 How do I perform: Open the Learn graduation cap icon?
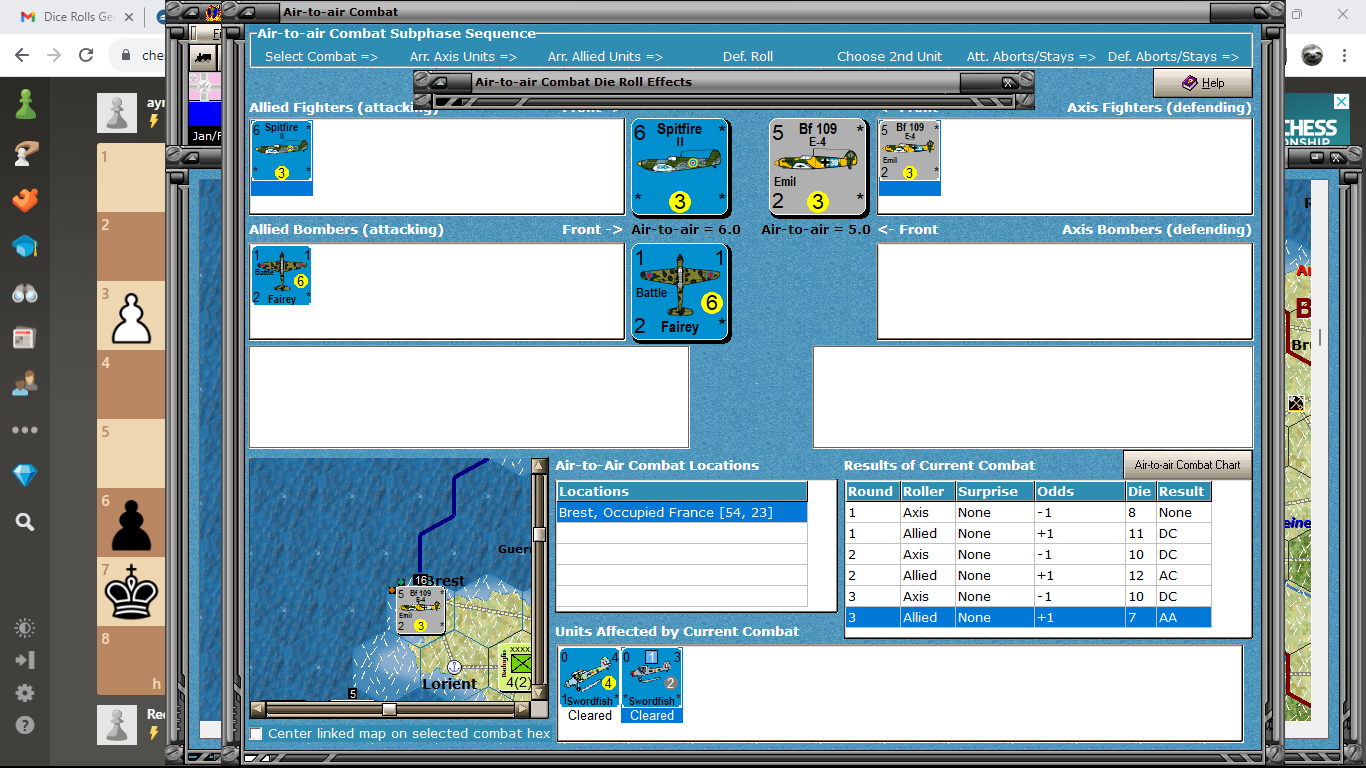[25, 247]
